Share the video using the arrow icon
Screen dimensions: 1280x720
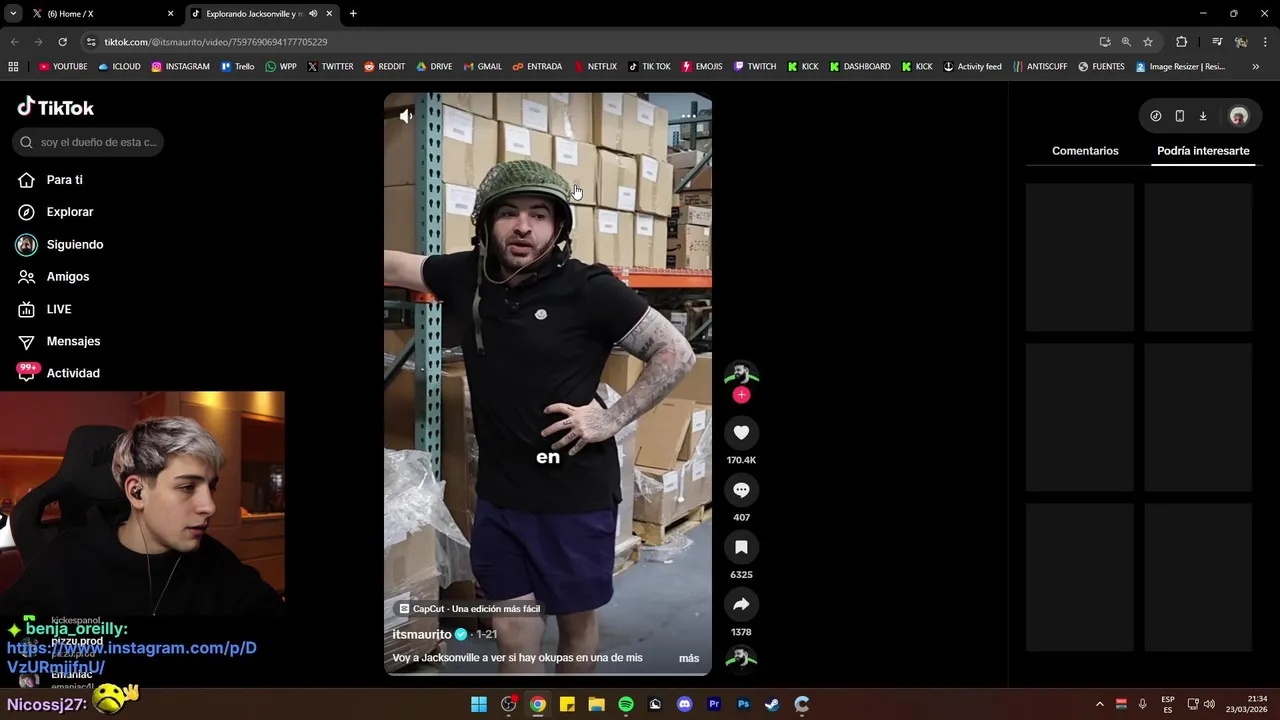[x=741, y=604]
